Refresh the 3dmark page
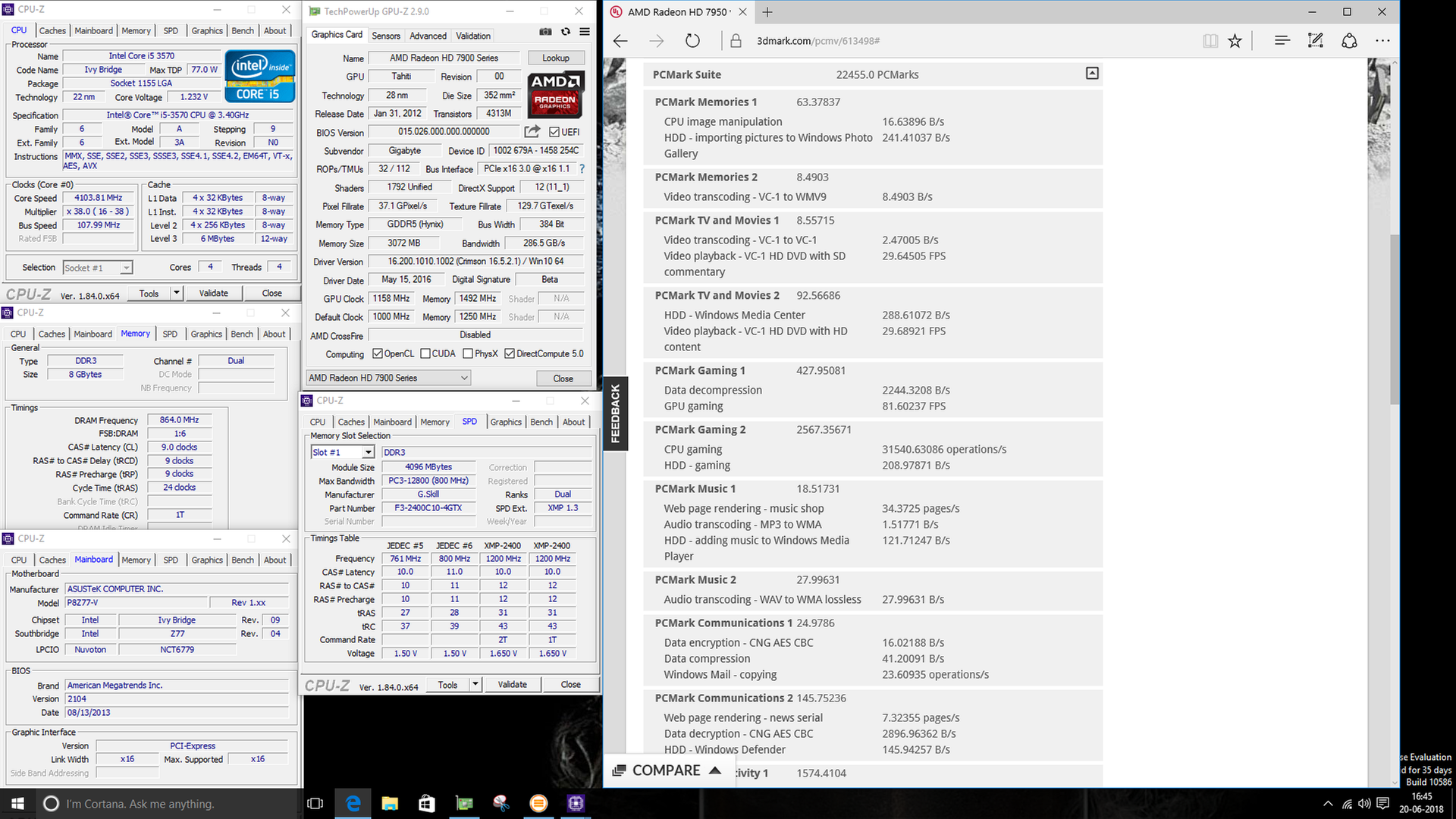 (692, 41)
